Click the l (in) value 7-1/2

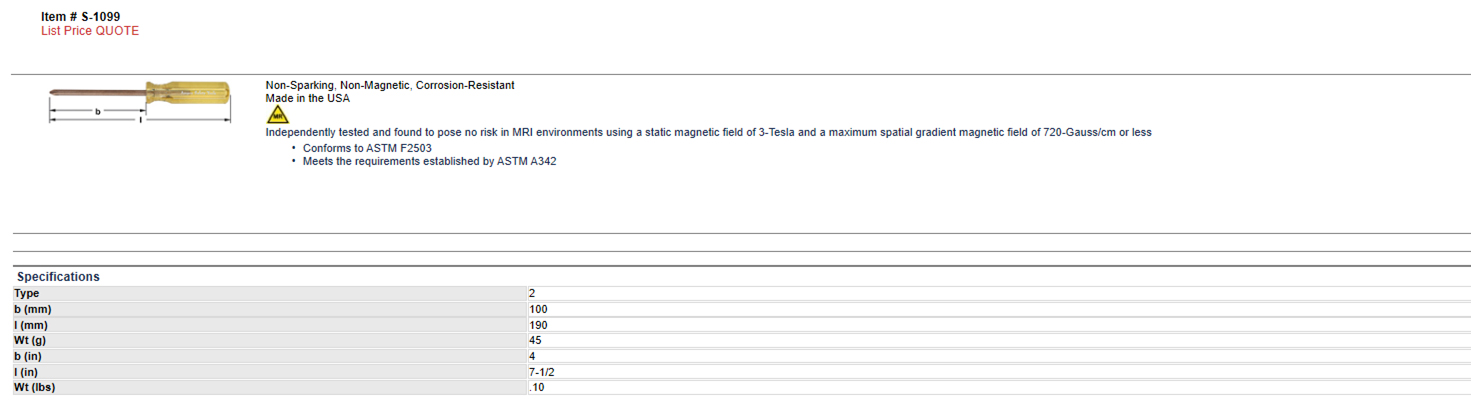point(541,372)
